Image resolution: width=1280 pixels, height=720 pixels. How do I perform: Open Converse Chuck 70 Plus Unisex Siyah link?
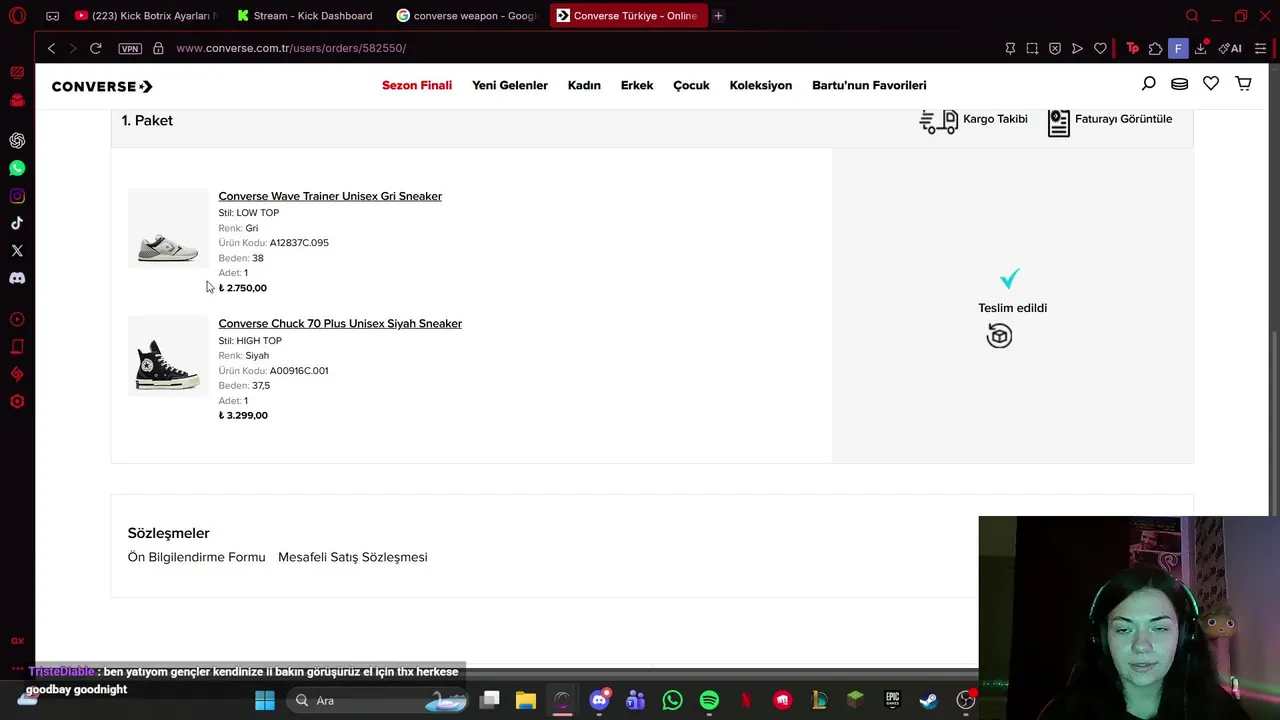[x=340, y=323]
